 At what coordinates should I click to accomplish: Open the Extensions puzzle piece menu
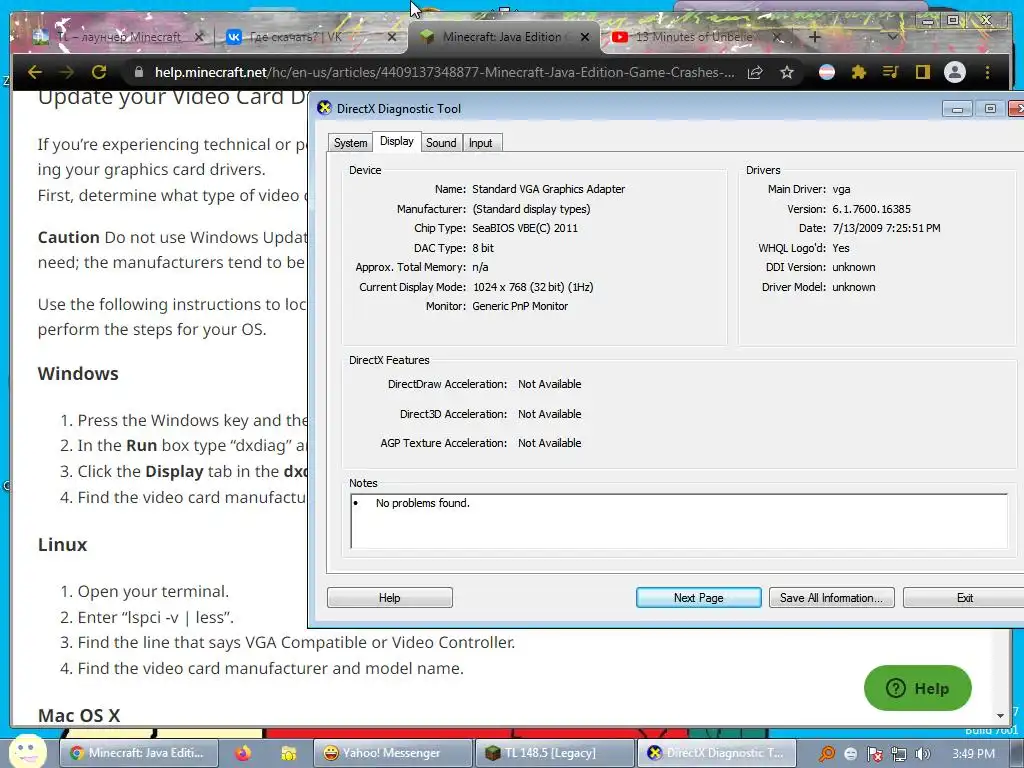[859, 72]
